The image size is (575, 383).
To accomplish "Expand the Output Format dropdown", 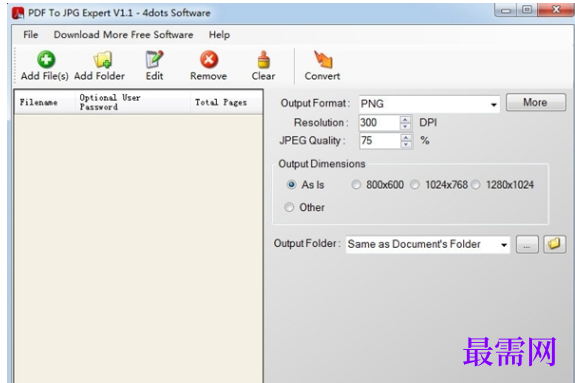I will point(494,105).
